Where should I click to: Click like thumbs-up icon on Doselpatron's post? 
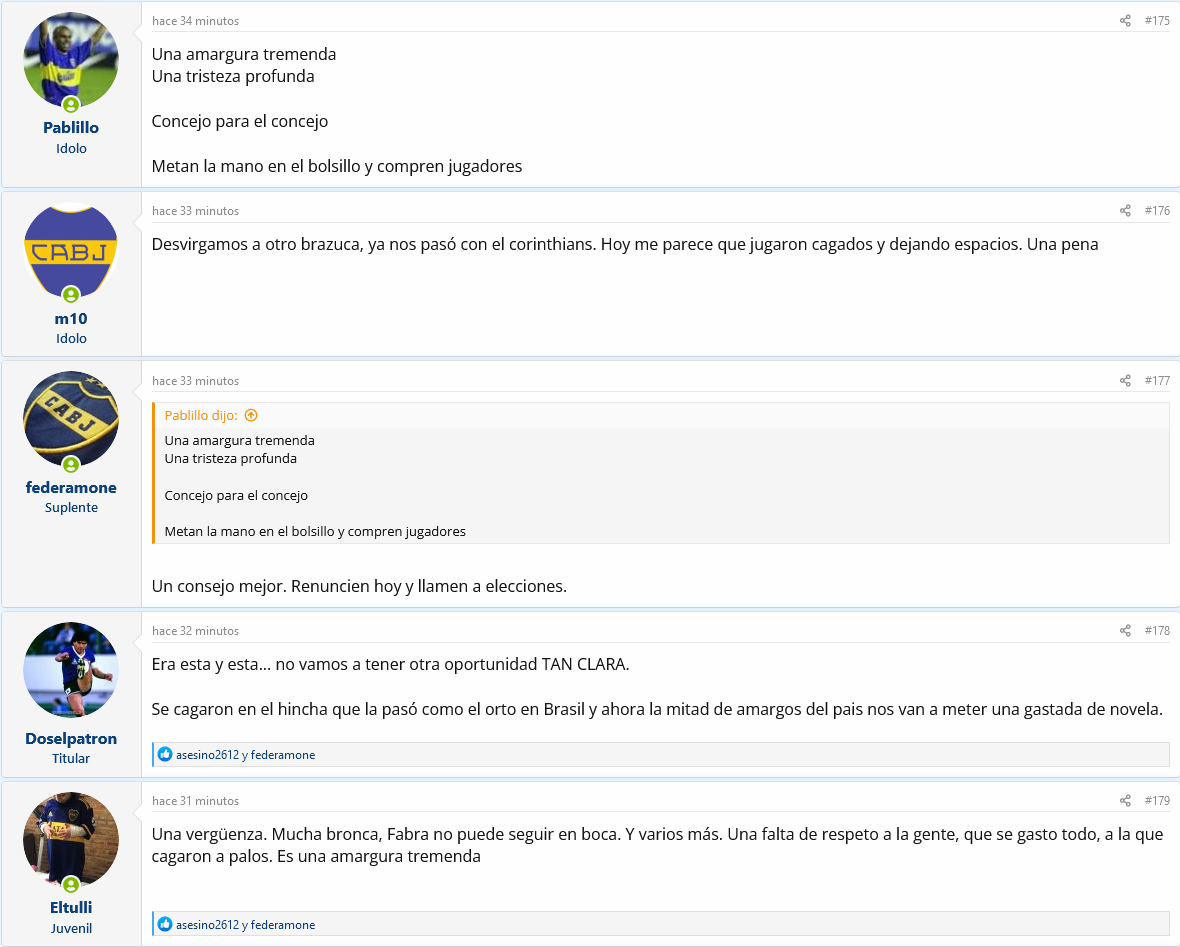165,754
